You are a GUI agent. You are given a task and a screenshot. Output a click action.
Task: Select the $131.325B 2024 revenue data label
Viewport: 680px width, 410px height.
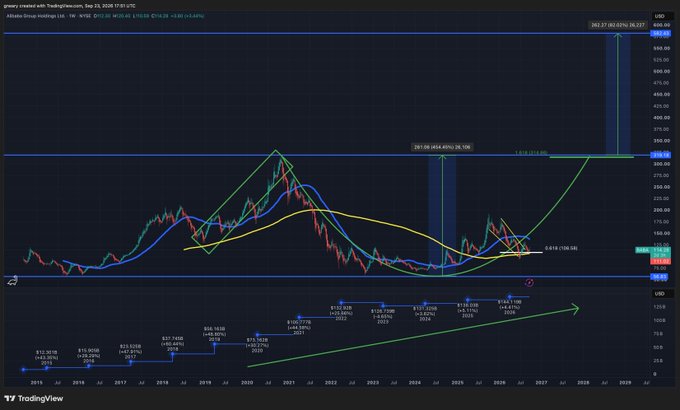click(425, 313)
